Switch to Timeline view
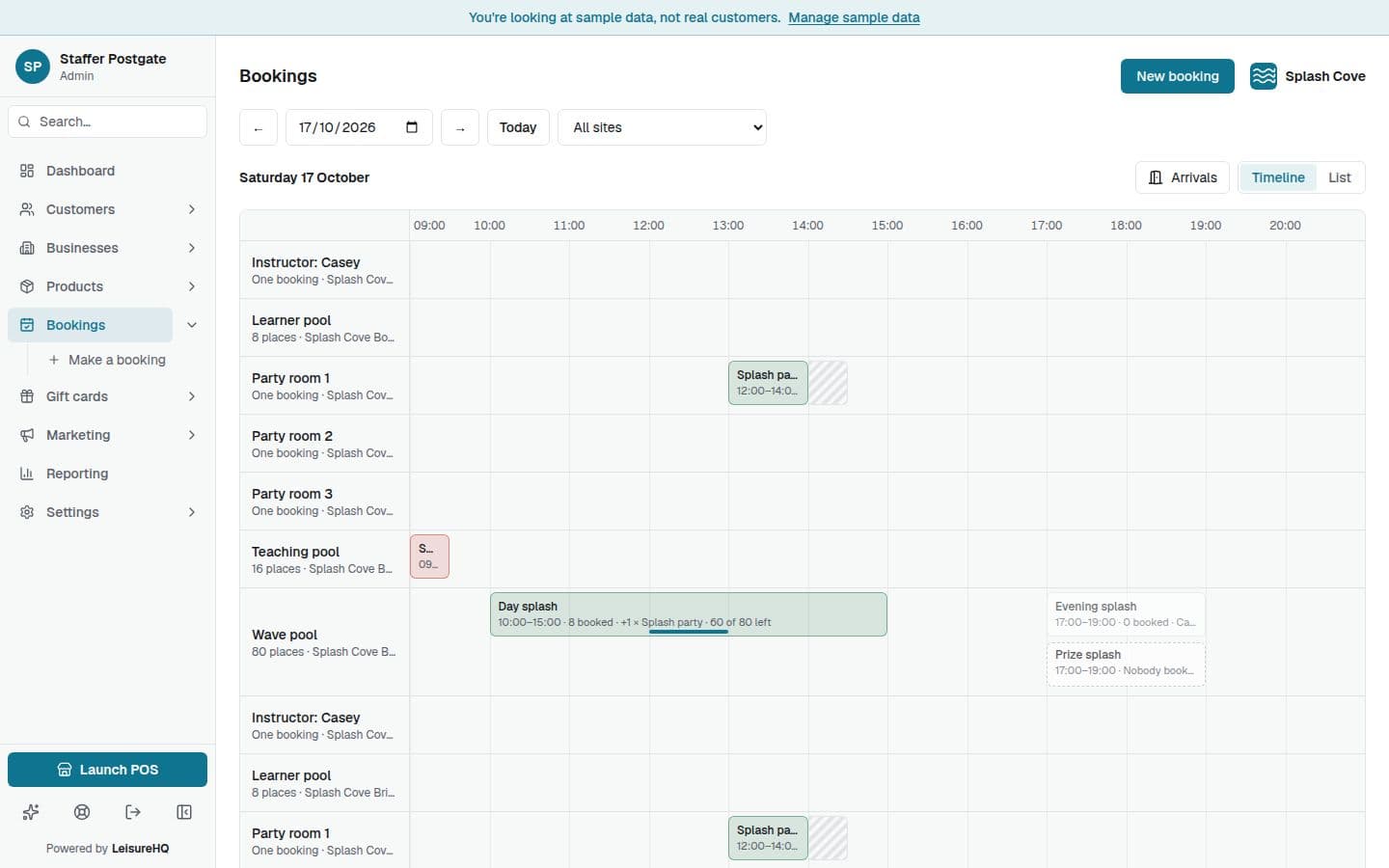Screen dimensions: 1389x868 point(1278,177)
